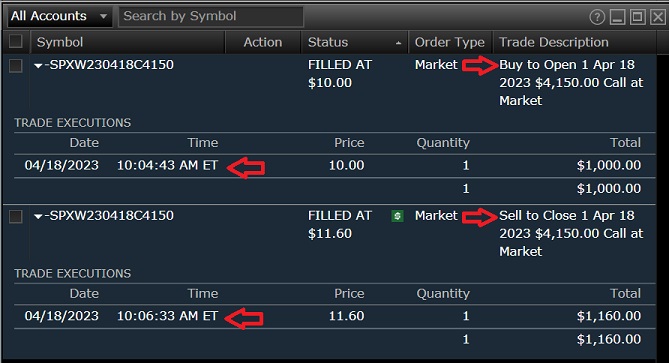Toggle the select-all checkbox in header
This screenshot has width=669, height=363.
click(x=16, y=41)
